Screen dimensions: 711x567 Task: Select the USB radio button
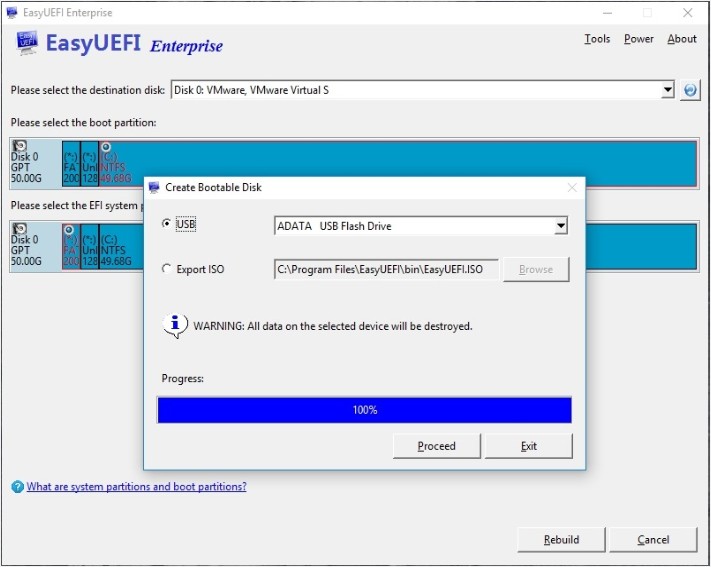(166, 224)
